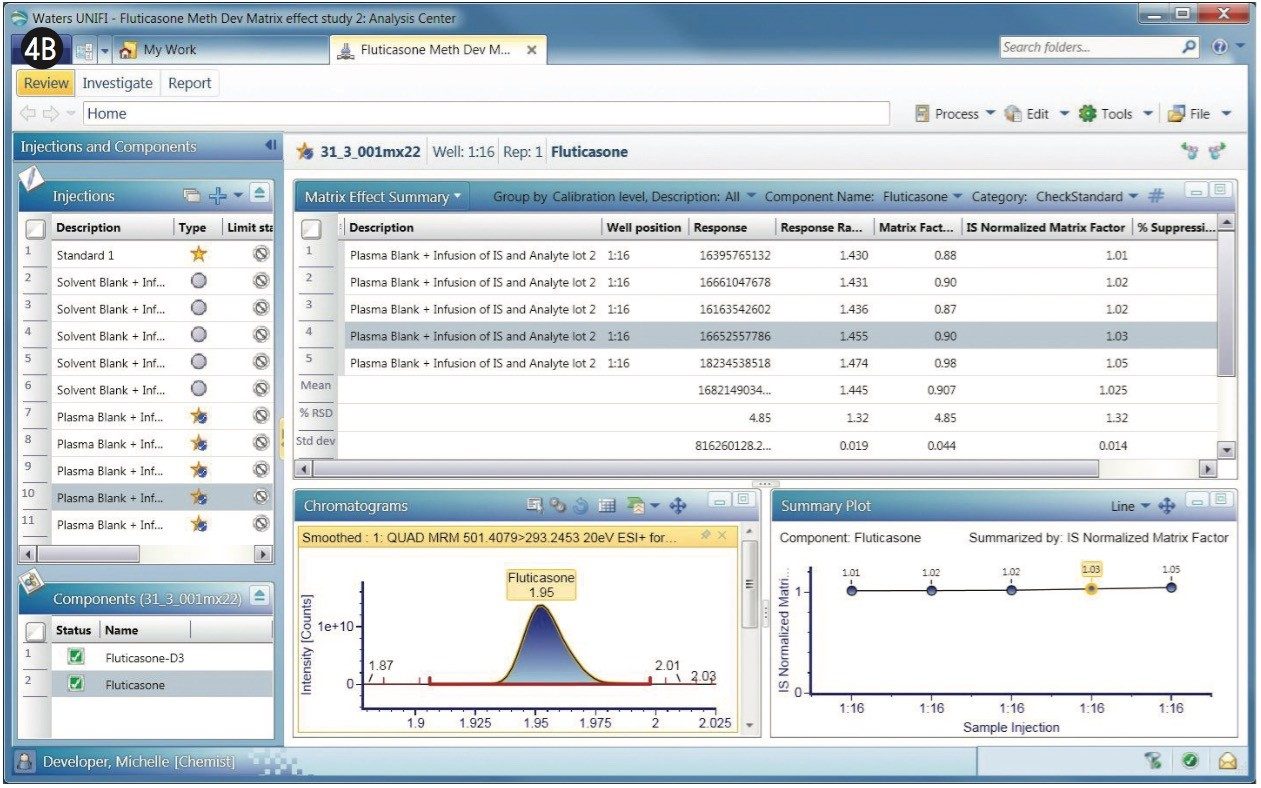Collapse the Injections panel

tap(259, 195)
